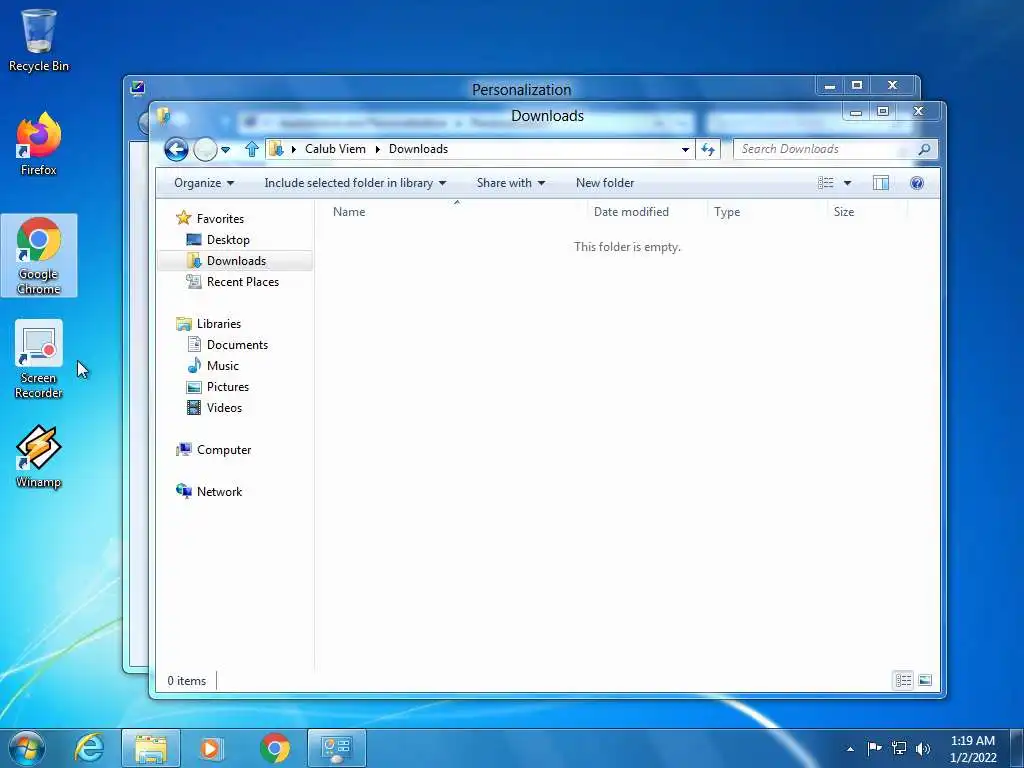The width and height of the screenshot is (1024, 768).
Task: Open Action Center flag icon
Action: 874,748
